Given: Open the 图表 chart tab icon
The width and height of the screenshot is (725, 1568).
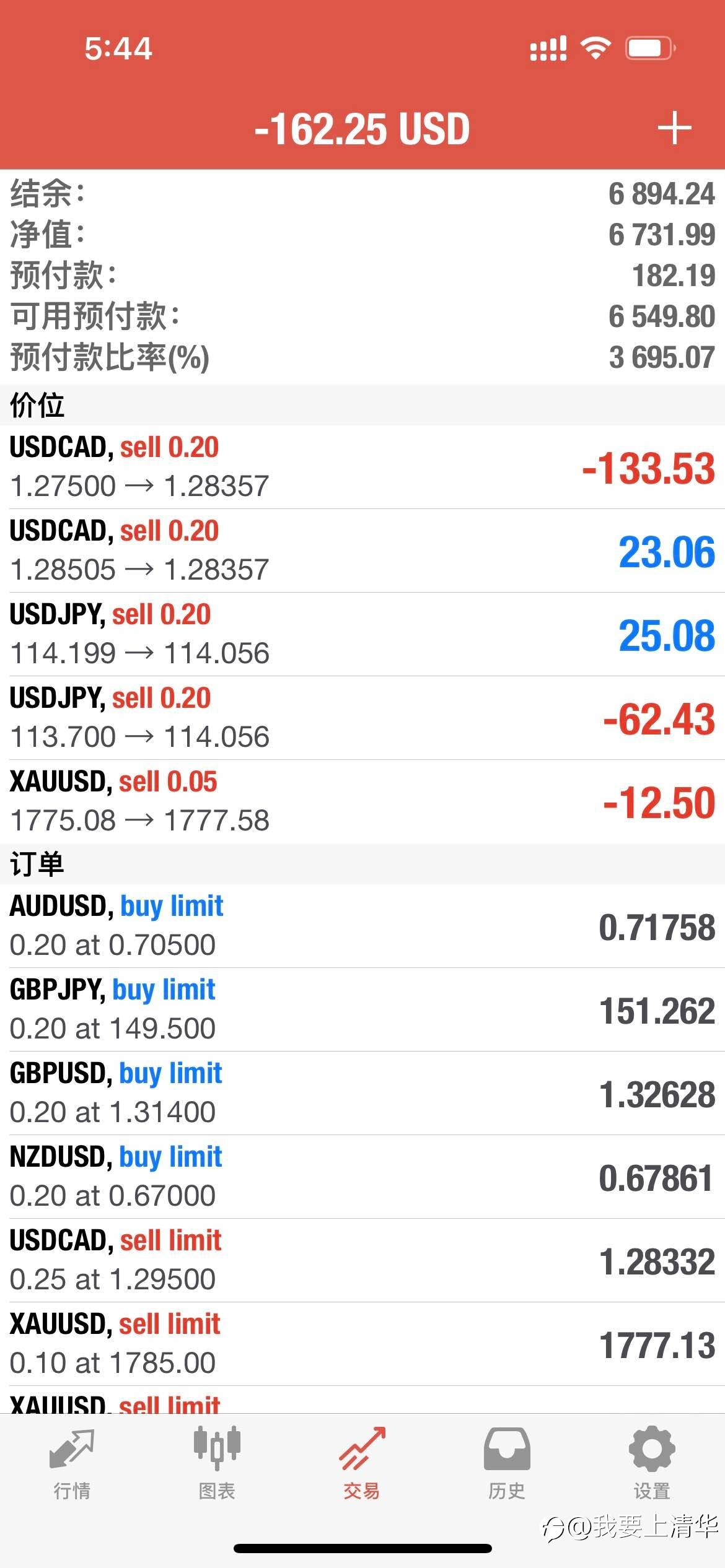Looking at the screenshot, I should (x=217, y=1448).
